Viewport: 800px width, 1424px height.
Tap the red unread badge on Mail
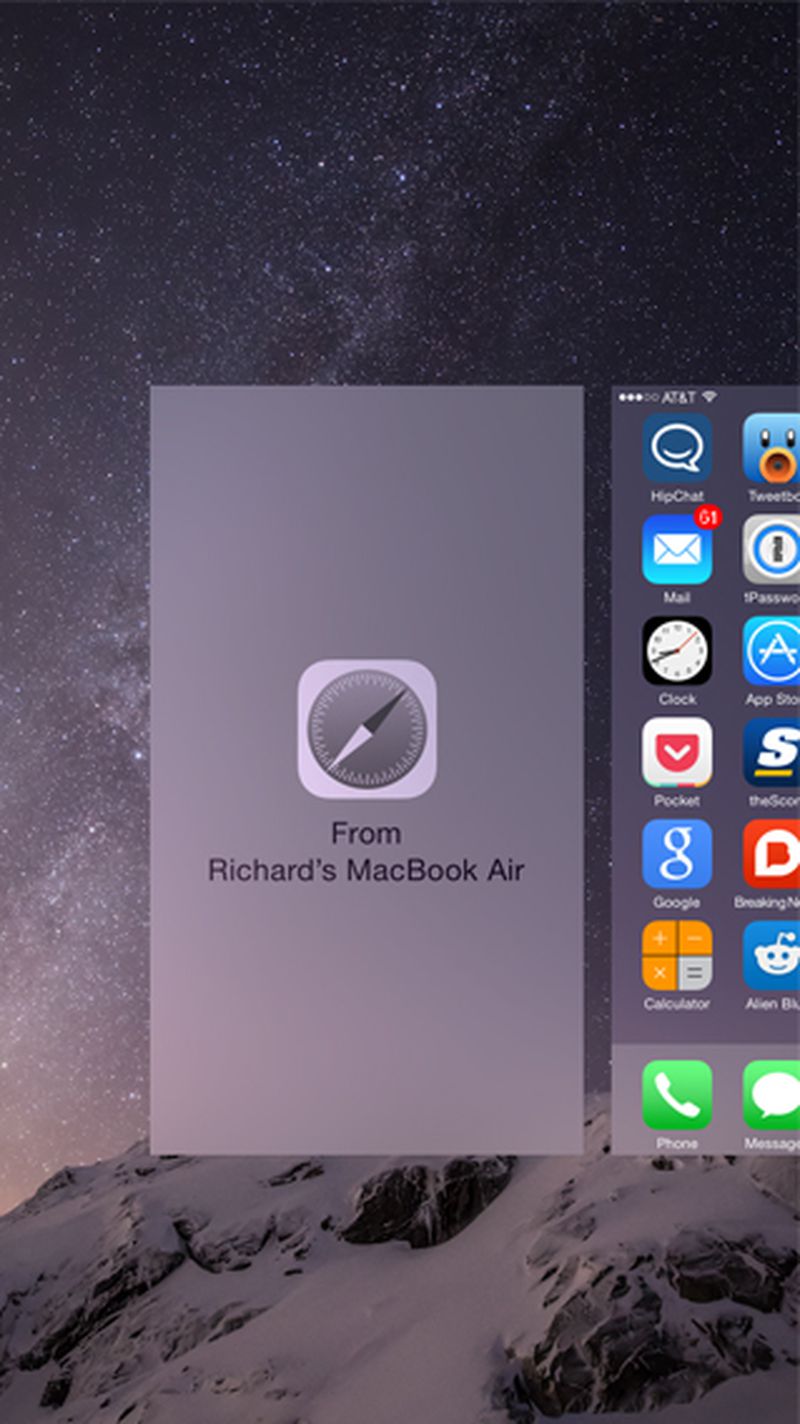click(x=708, y=517)
